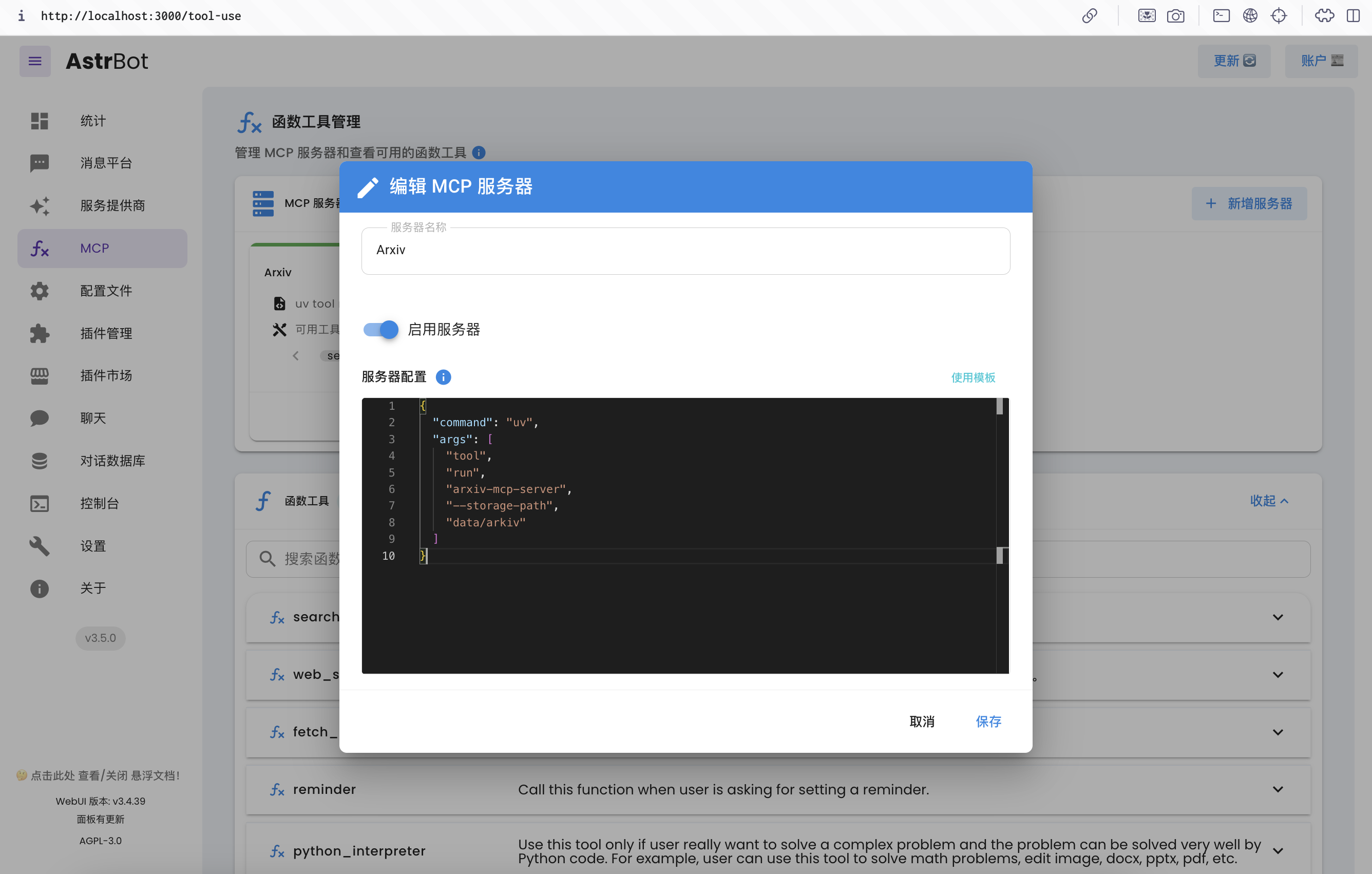Image resolution: width=1372 pixels, height=874 pixels.
Task: Go to 控制台 in the sidebar
Action: [99, 503]
